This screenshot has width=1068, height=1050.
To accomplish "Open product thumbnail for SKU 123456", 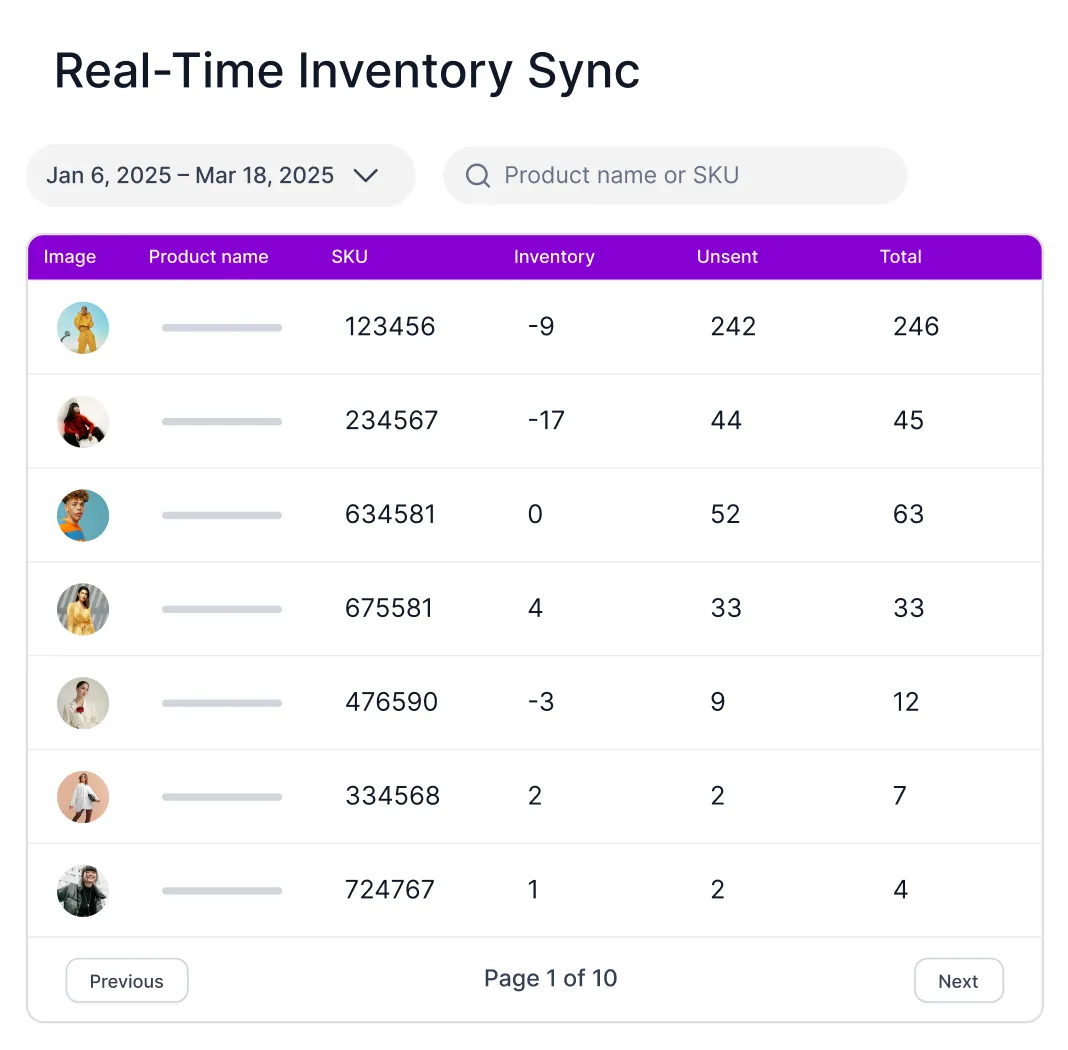I will click(83, 328).
